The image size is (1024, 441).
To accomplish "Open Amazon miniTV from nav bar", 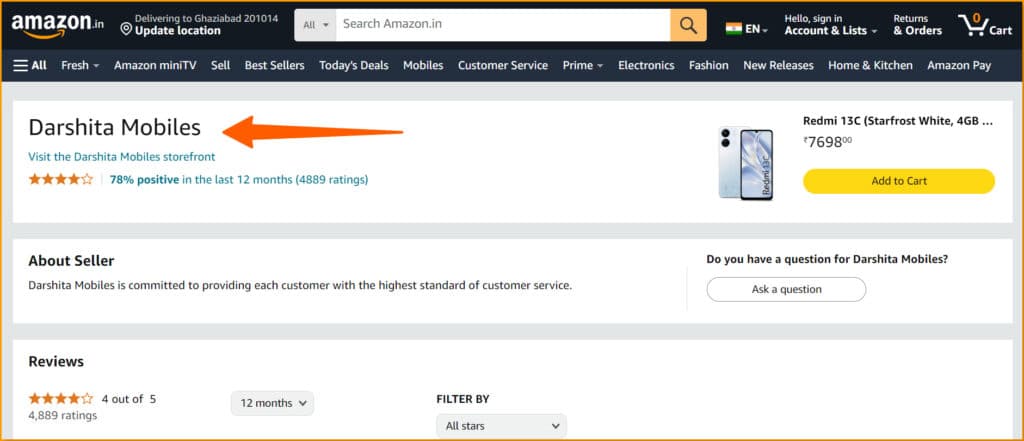I will pos(155,65).
